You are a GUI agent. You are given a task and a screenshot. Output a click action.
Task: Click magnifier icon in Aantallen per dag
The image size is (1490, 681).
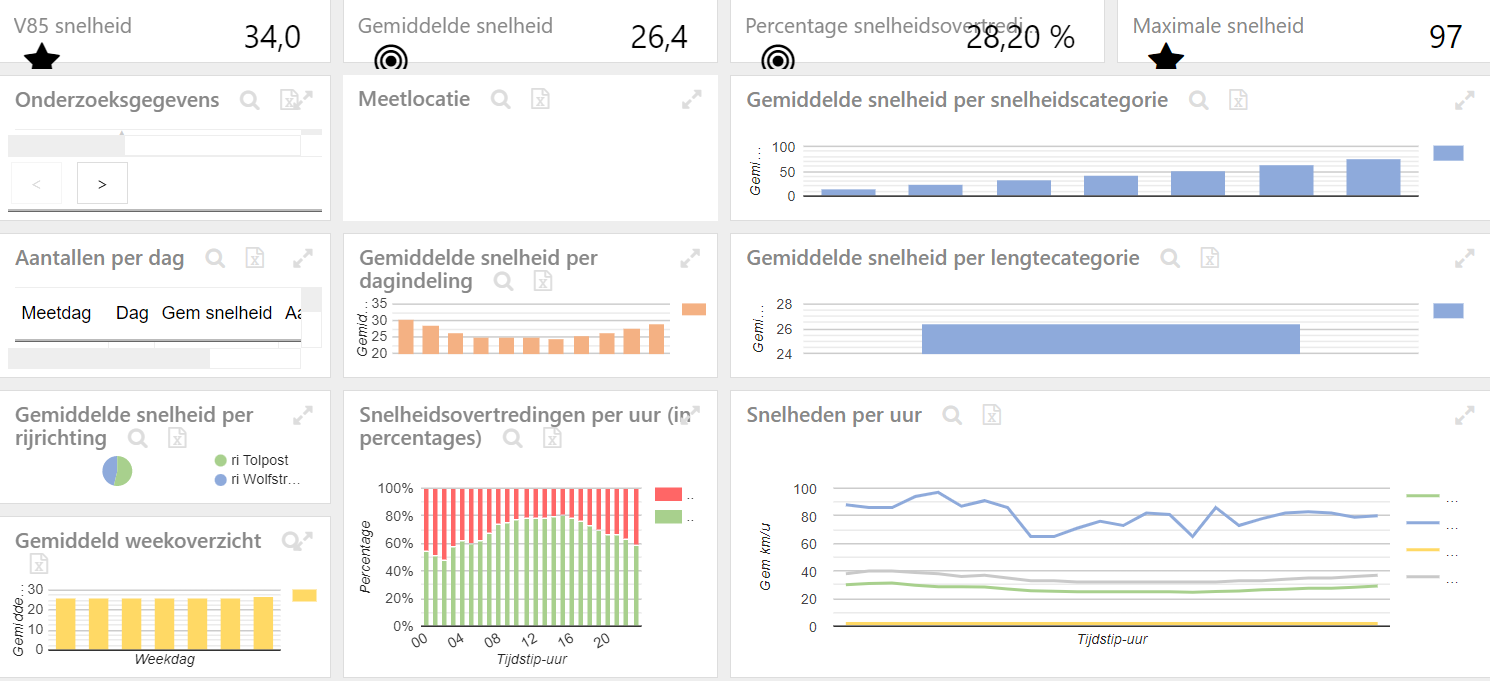(x=215, y=259)
